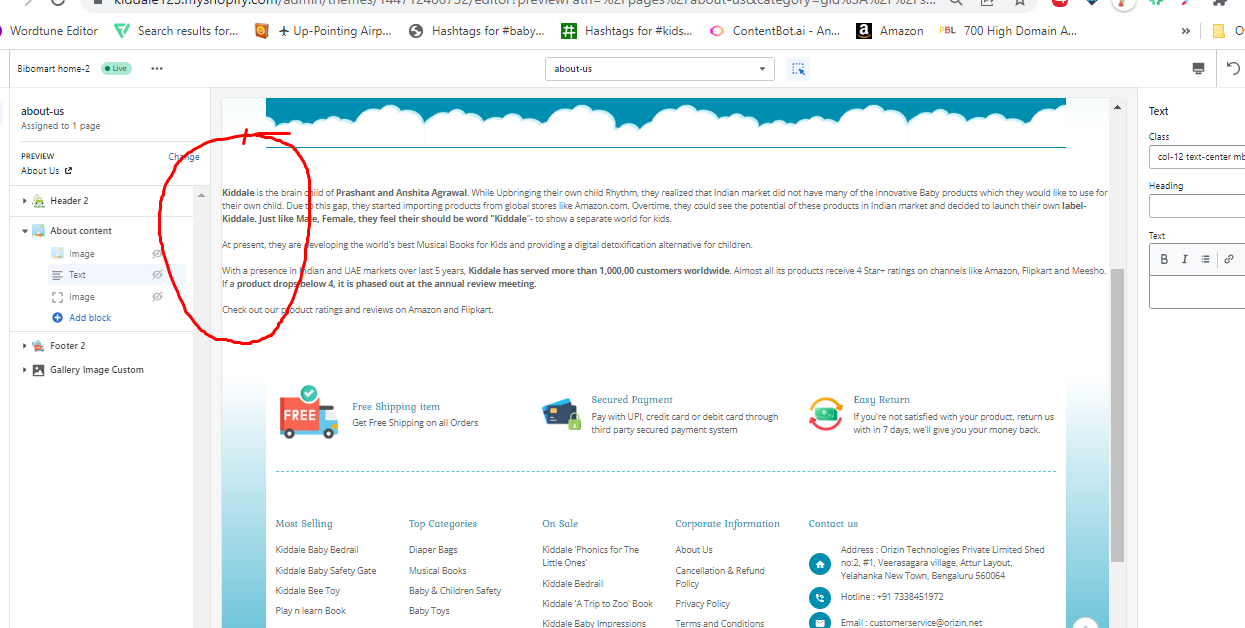Viewport: 1245px width, 628px height.
Task: Open the Up-Pointing Airp... bookmark
Action: [x=324, y=31]
